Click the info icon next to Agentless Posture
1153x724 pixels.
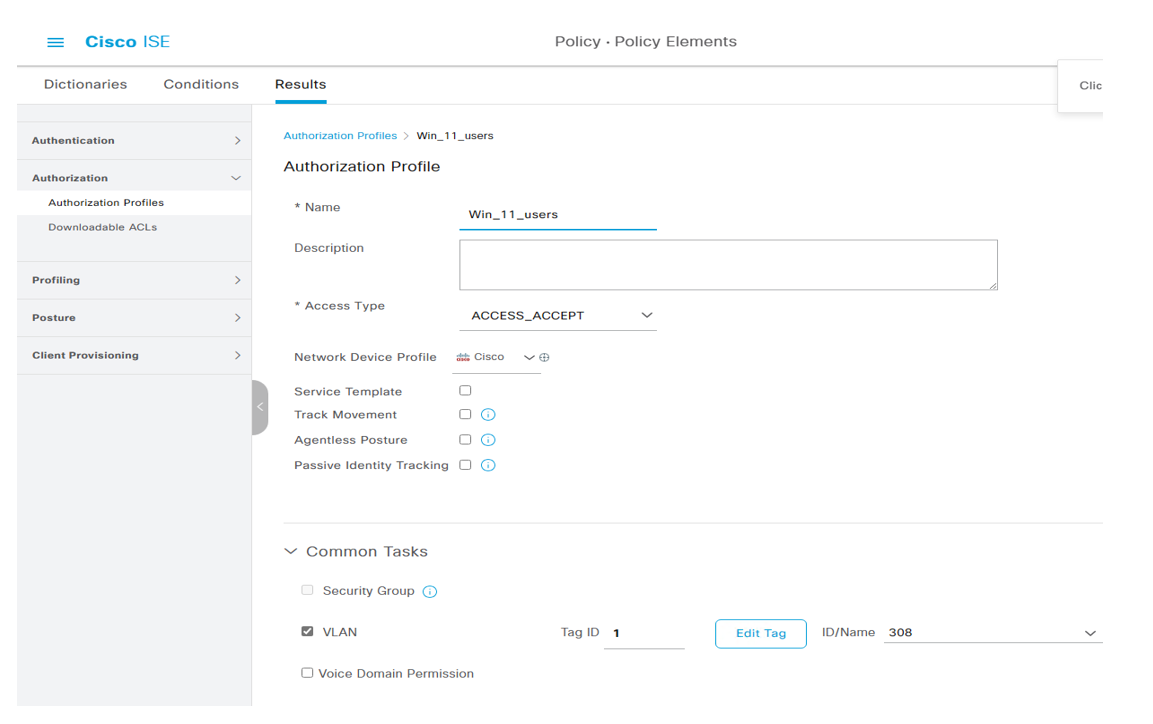pos(487,439)
